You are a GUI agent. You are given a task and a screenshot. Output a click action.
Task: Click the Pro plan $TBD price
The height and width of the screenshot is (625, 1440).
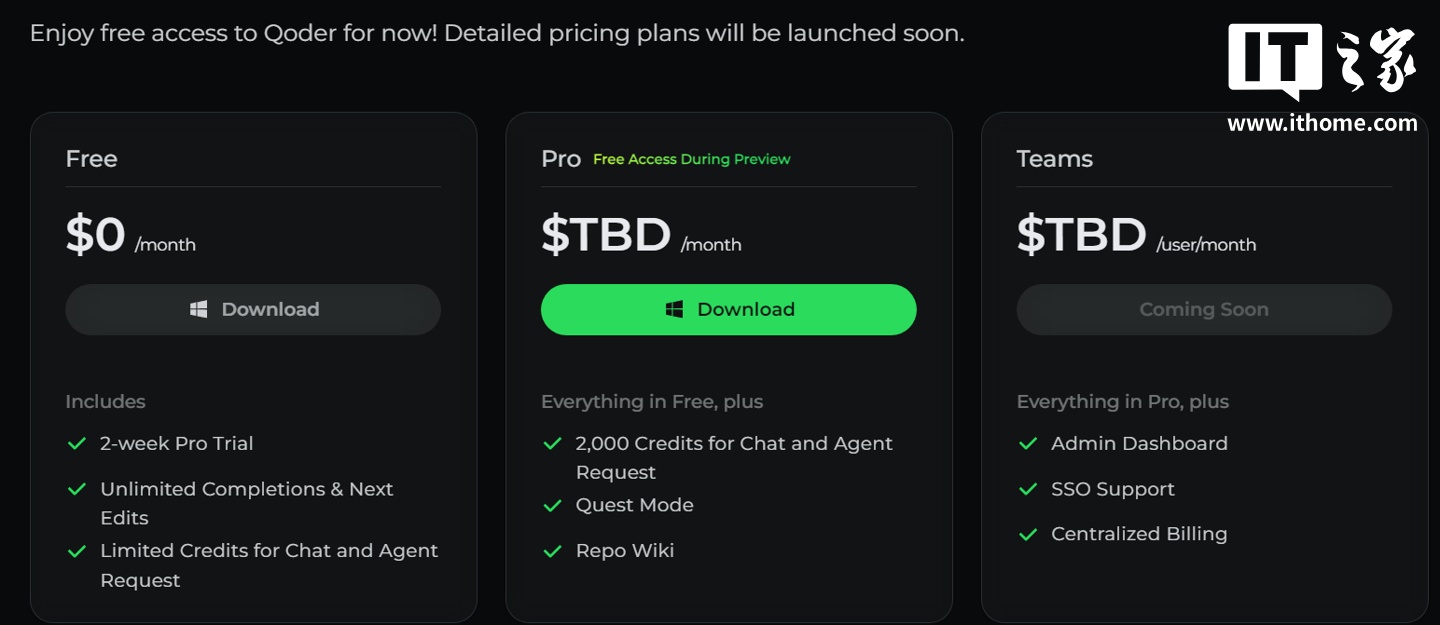(606, 235)
